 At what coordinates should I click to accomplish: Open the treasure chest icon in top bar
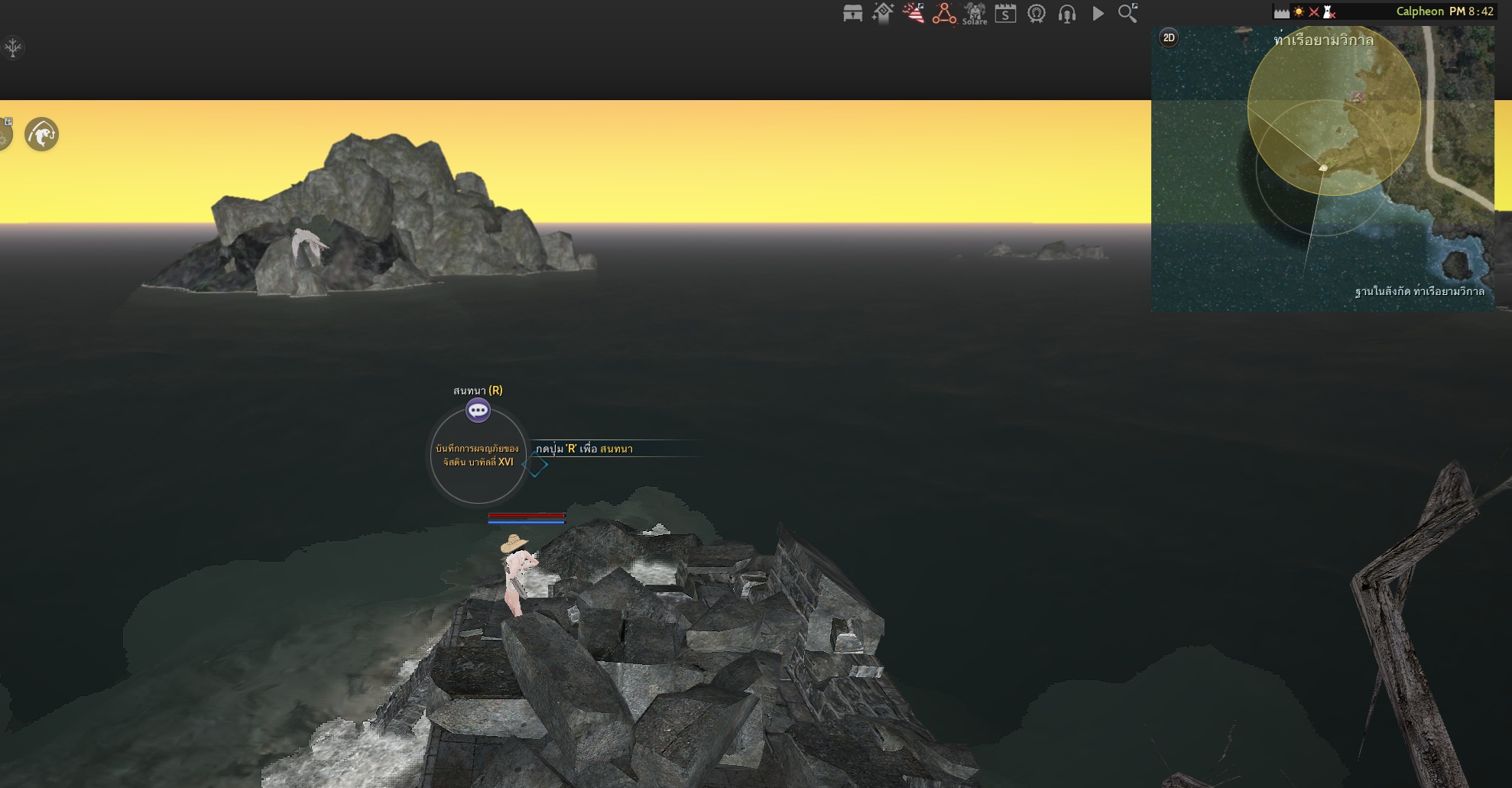pos(852,13)
